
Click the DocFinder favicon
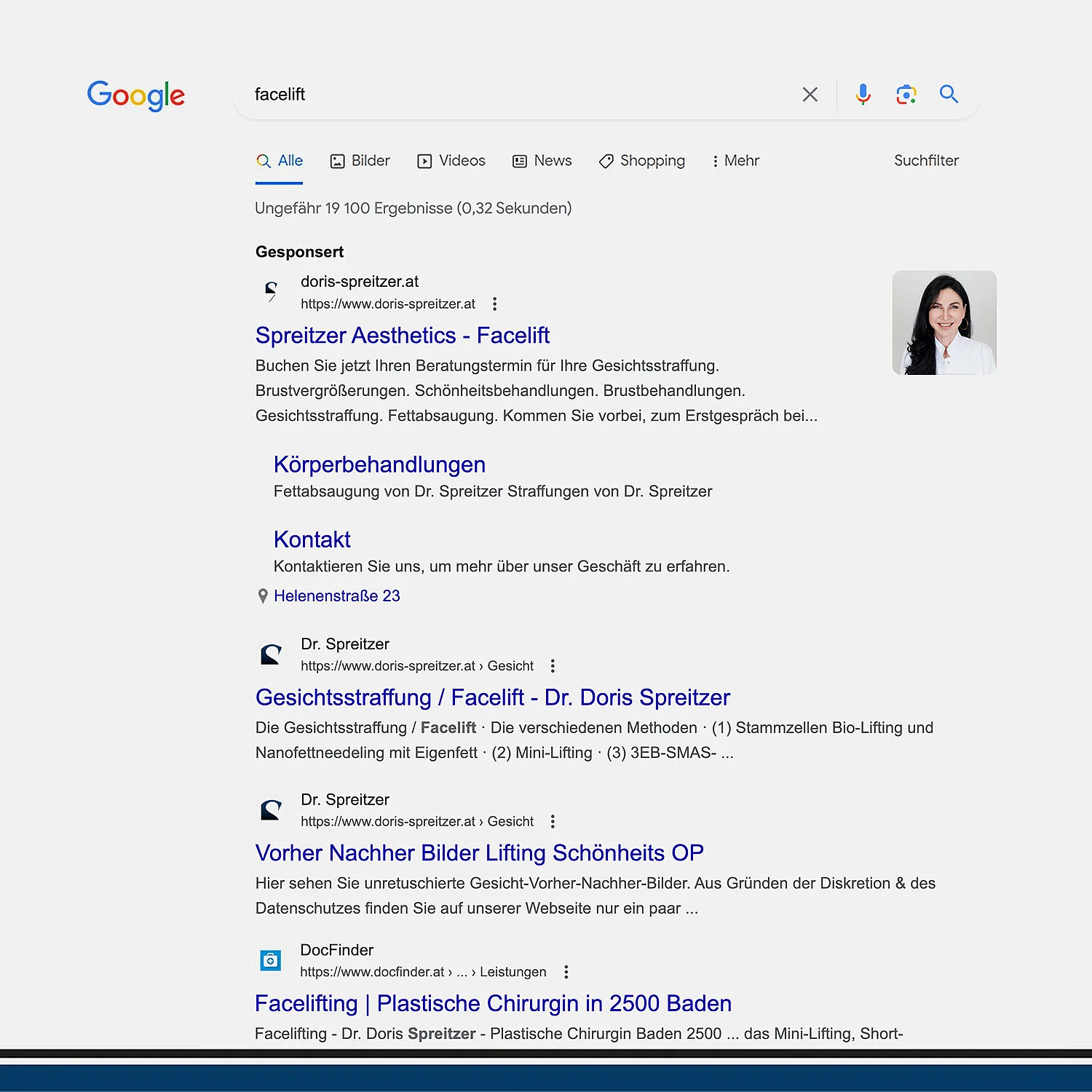click(x=270, y=960)
